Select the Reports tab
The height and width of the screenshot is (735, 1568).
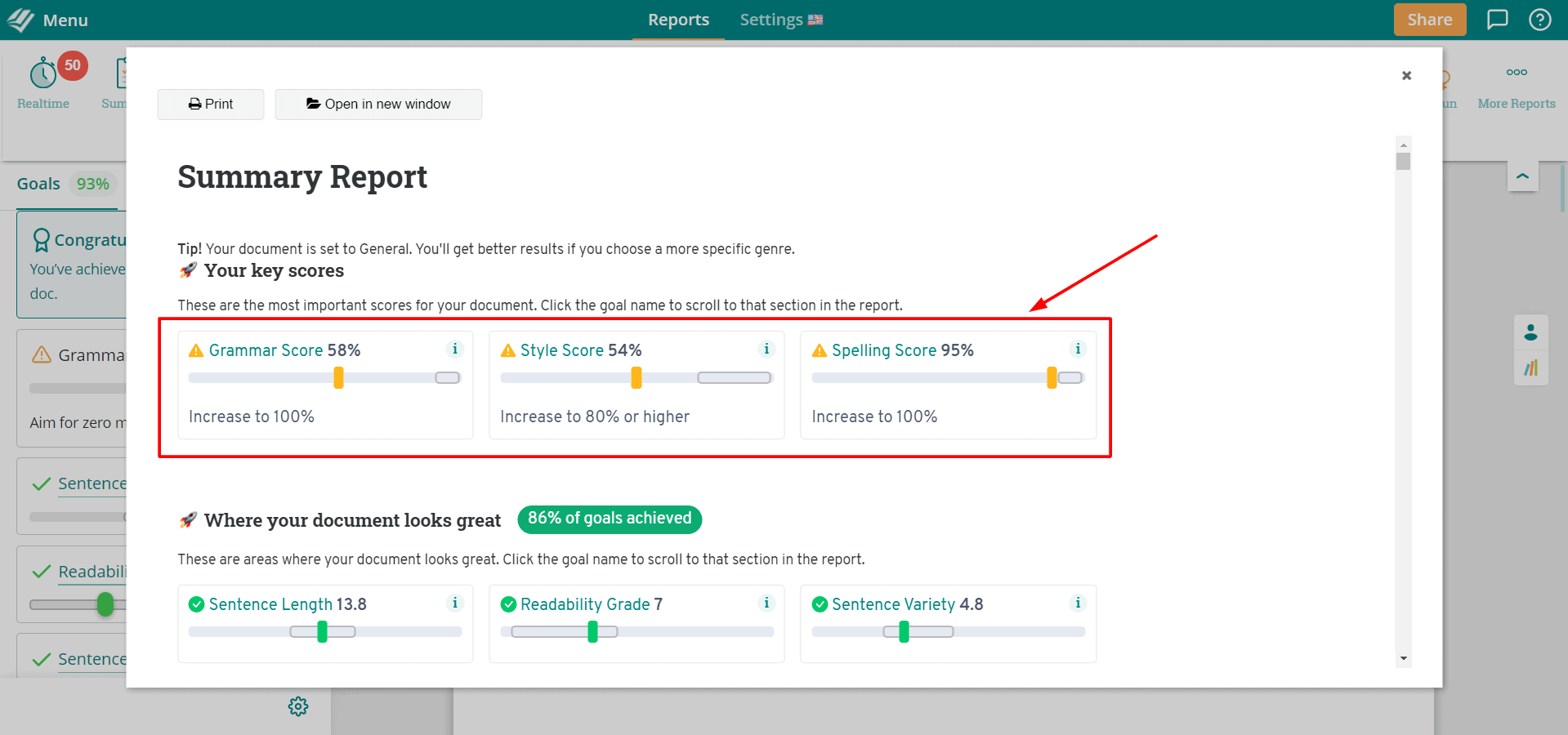[678, 20]
